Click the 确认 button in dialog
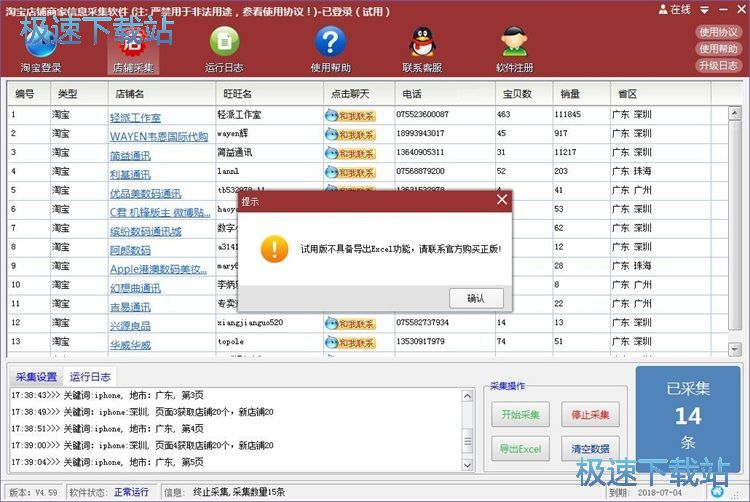750x502 pixels. [x=476, y=298]
